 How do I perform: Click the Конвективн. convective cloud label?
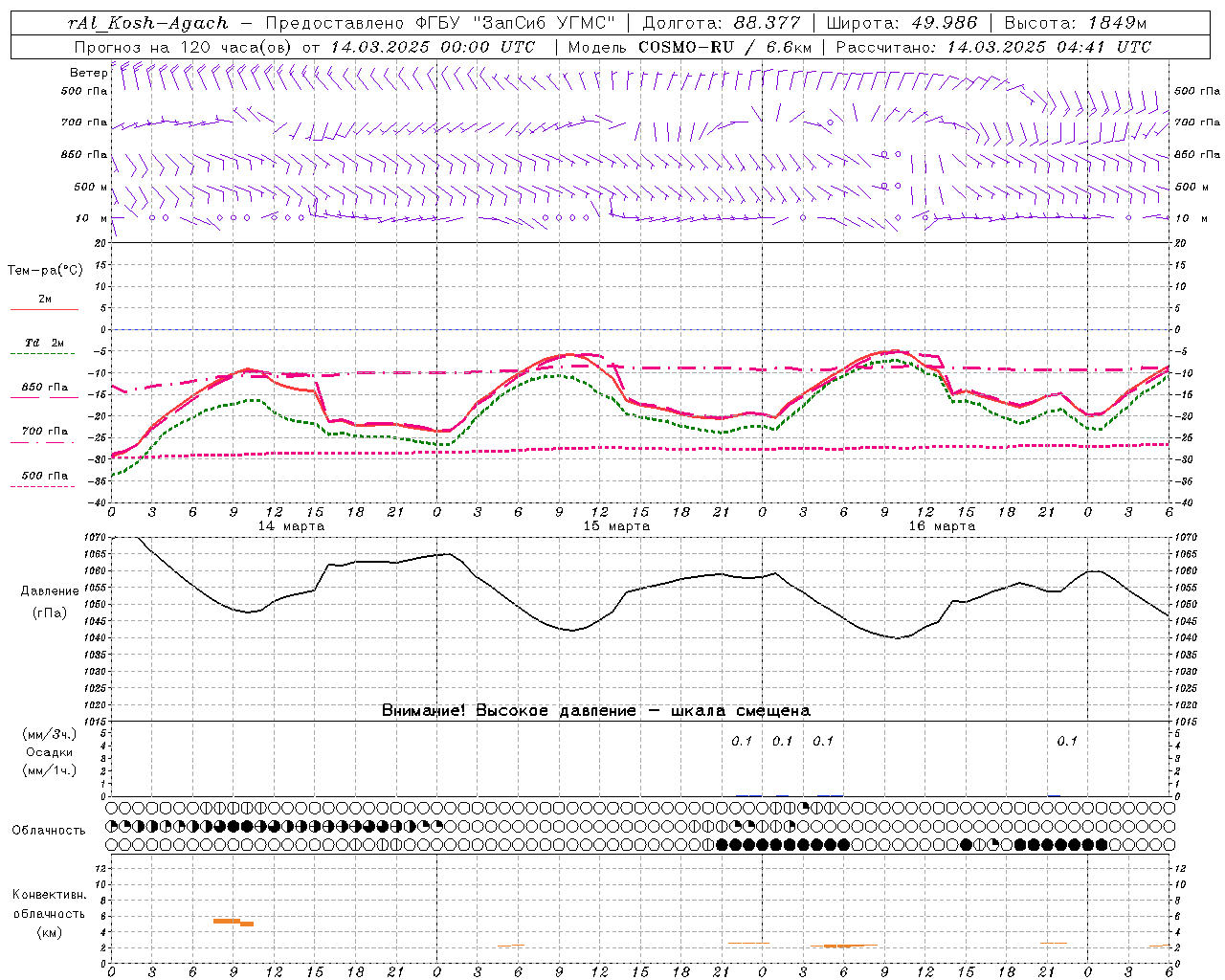coord(49,895)
